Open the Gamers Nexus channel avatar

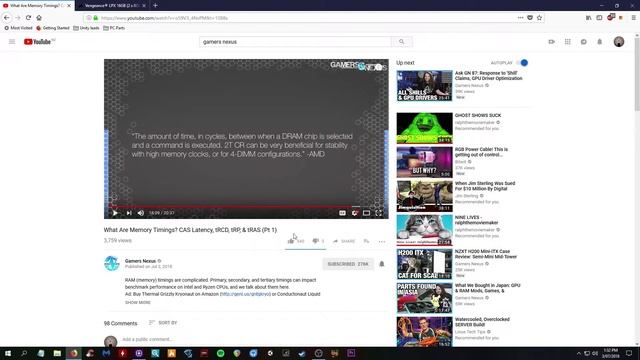tap(111, 263)
